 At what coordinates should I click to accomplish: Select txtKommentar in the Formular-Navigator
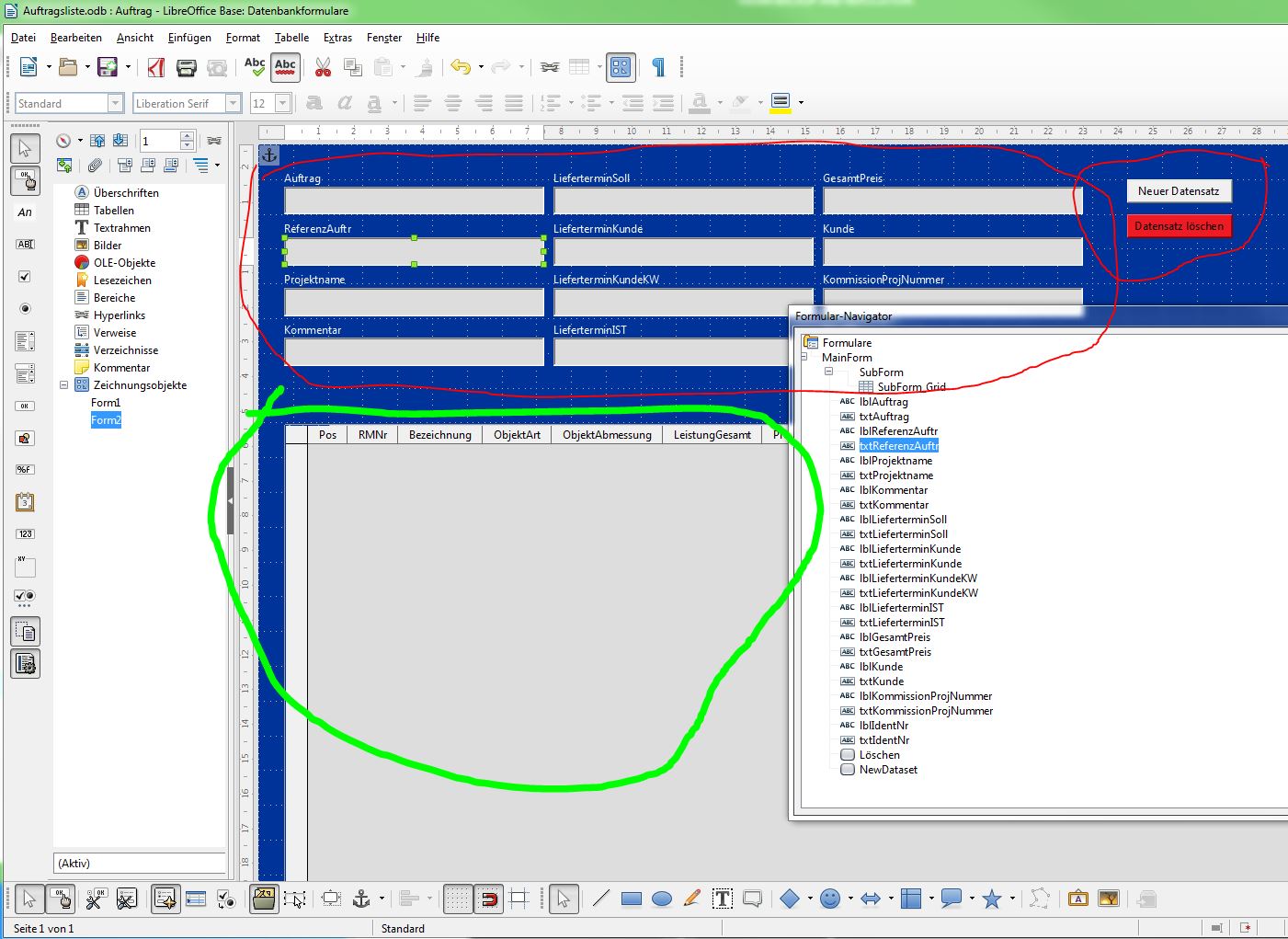[894, 505]
